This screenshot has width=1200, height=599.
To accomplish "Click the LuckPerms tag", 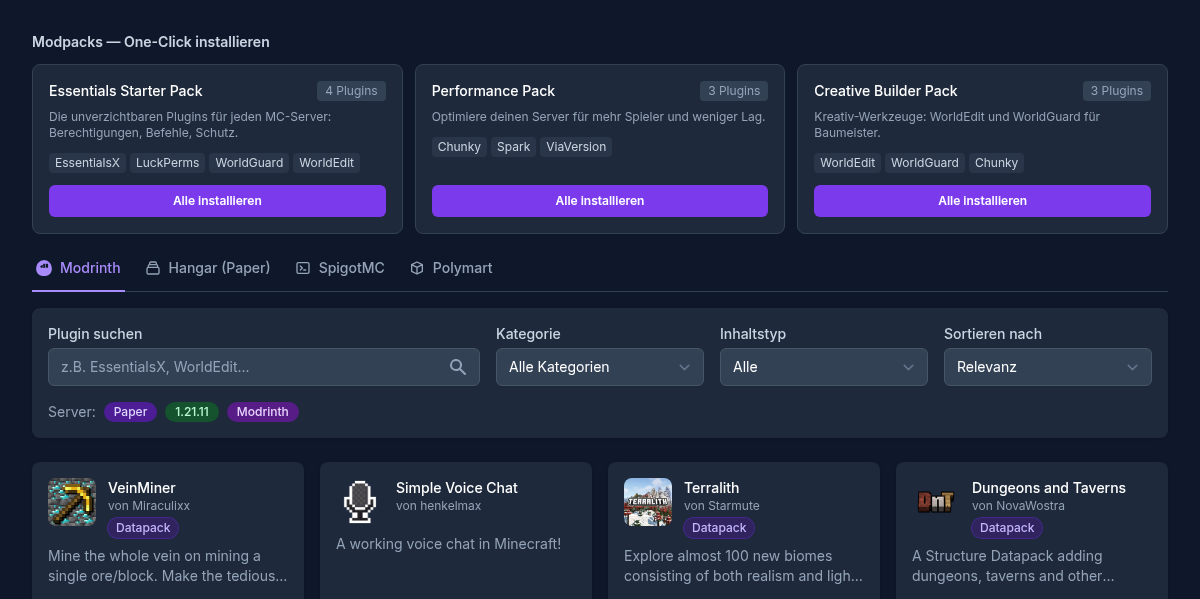I will click(x=168, y=163).
